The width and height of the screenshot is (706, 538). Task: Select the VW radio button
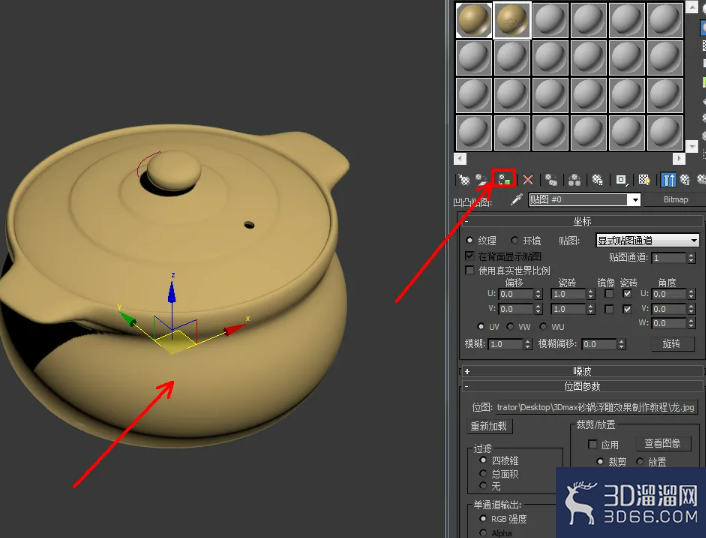[x=510, y=326]
